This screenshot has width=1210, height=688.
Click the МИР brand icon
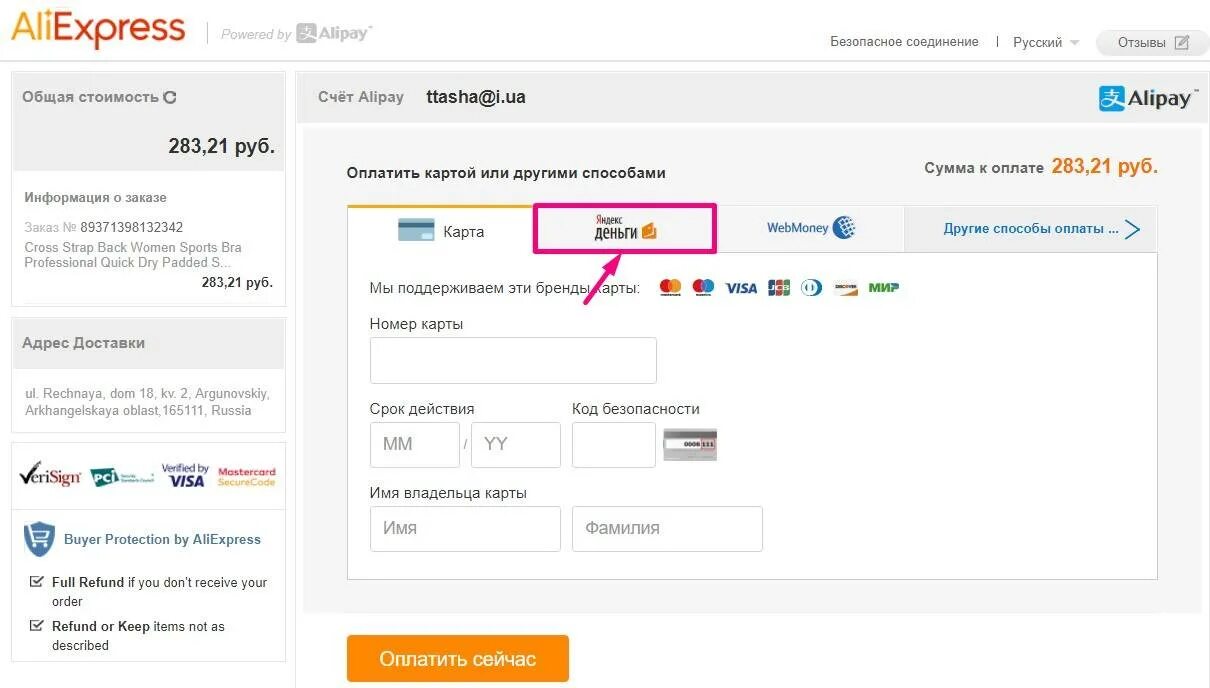pyautogui.click(x=884, y=288)
